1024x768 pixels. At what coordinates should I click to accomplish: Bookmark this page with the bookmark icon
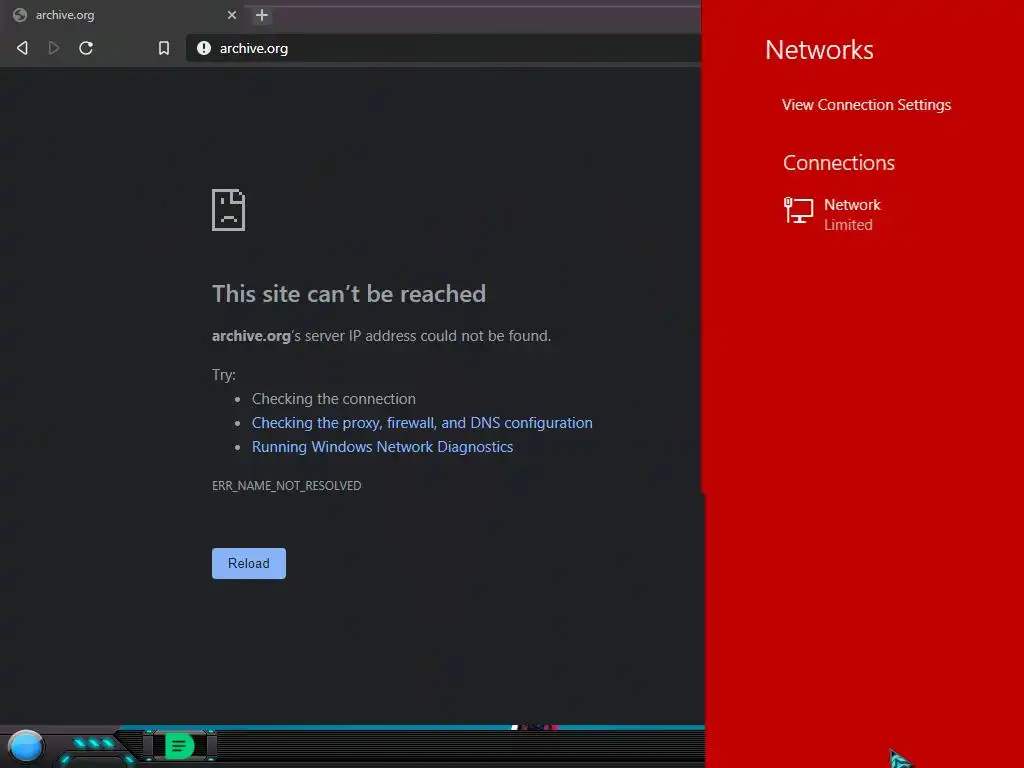point(164,48)
